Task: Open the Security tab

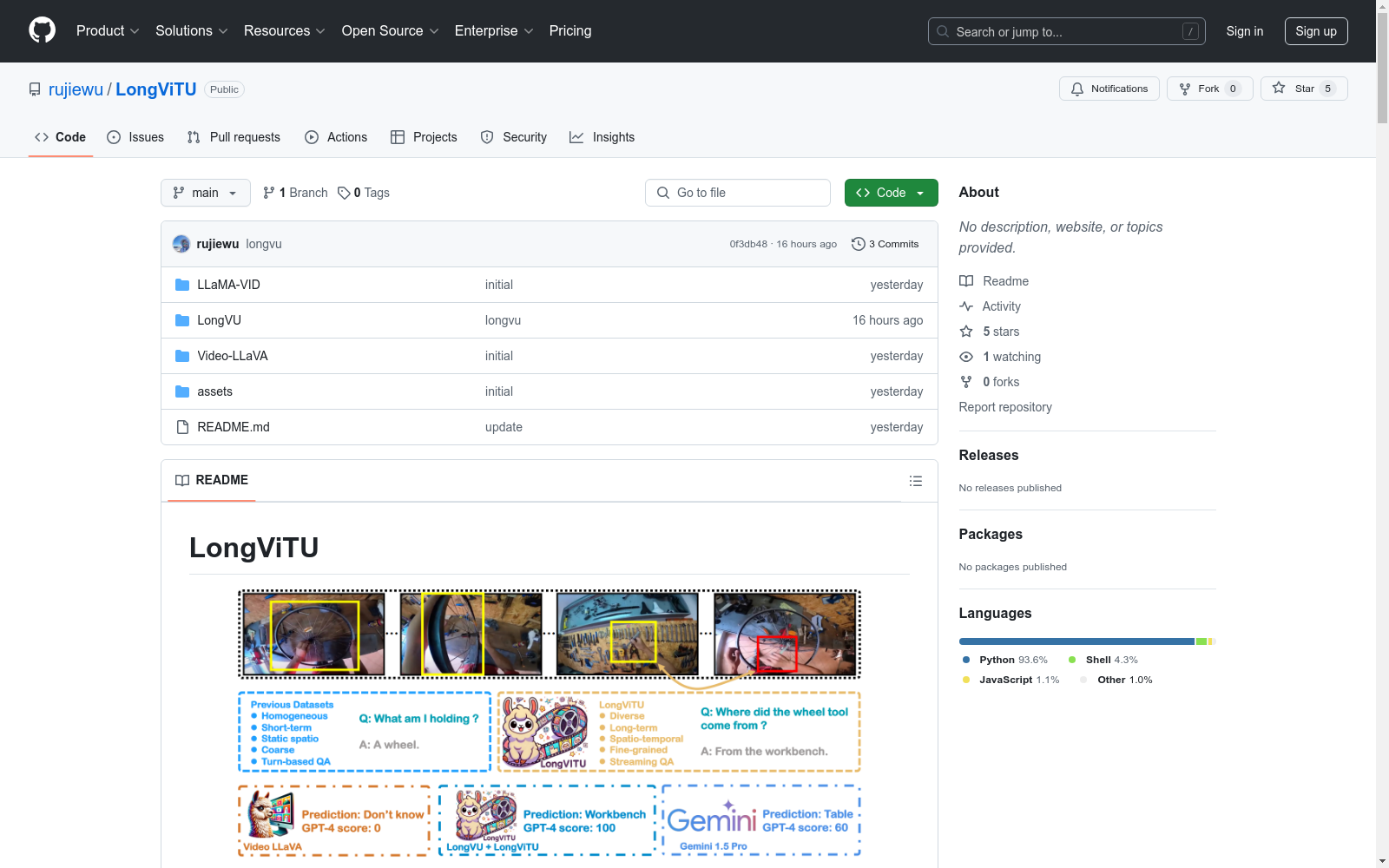Action: 514,137
